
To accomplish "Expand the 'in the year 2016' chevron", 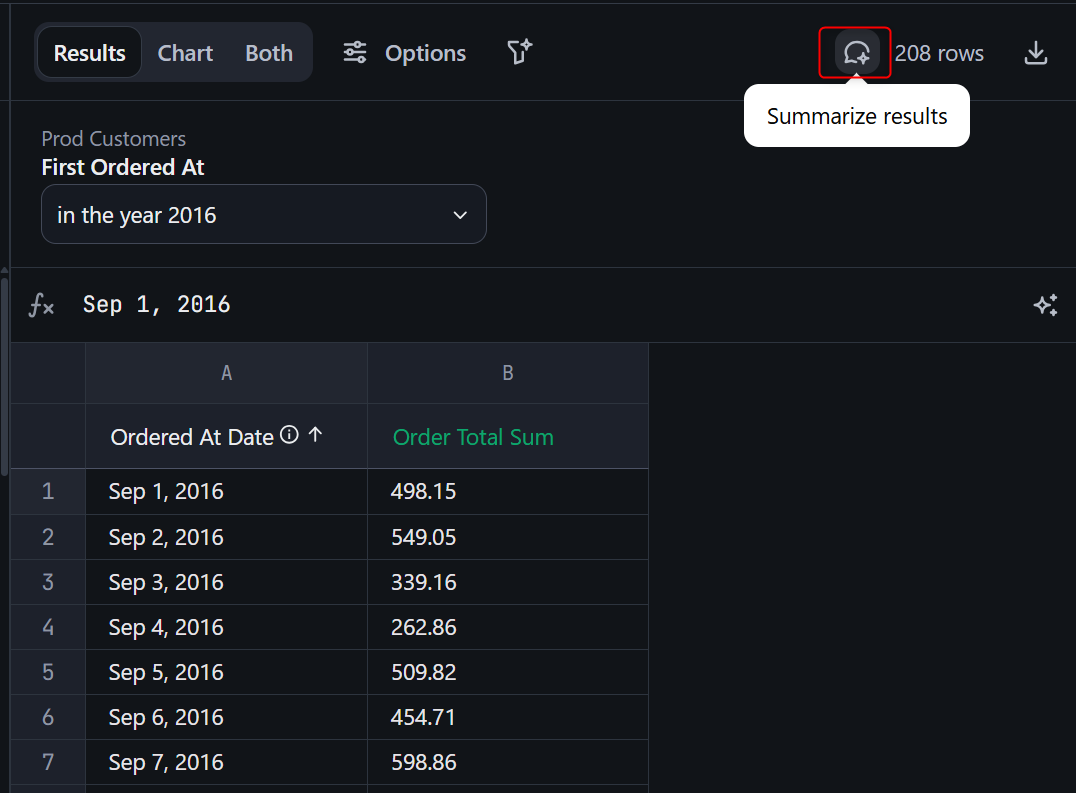I will click(460, 215).
